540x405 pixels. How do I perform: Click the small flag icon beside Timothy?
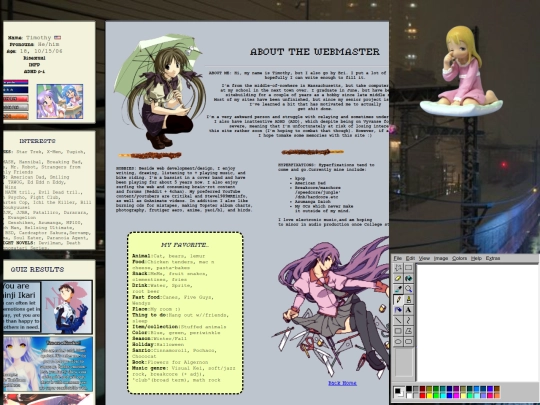[x=57, y=38]
